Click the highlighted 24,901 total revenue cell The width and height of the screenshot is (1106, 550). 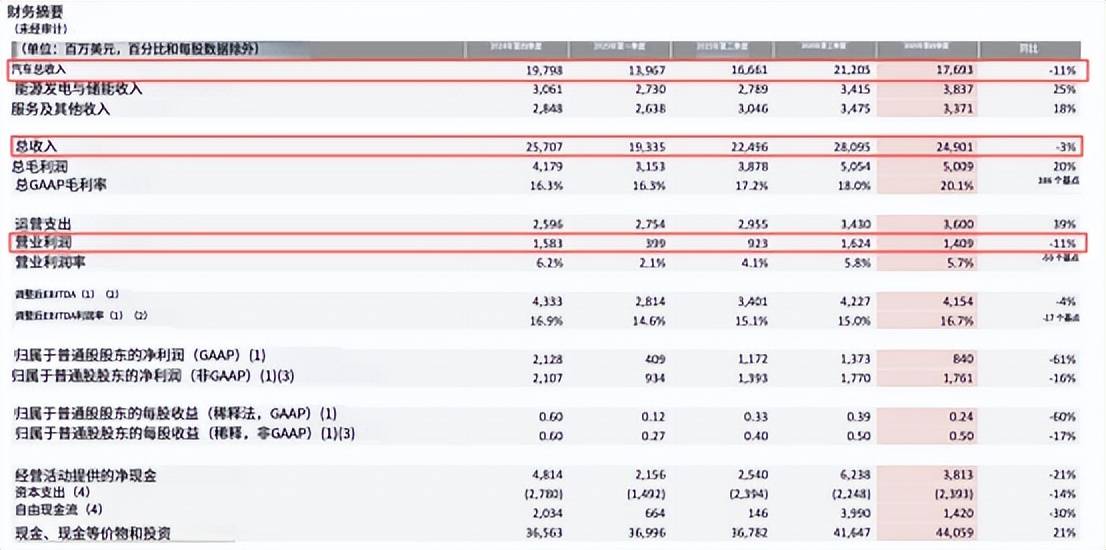coord(942,146)
